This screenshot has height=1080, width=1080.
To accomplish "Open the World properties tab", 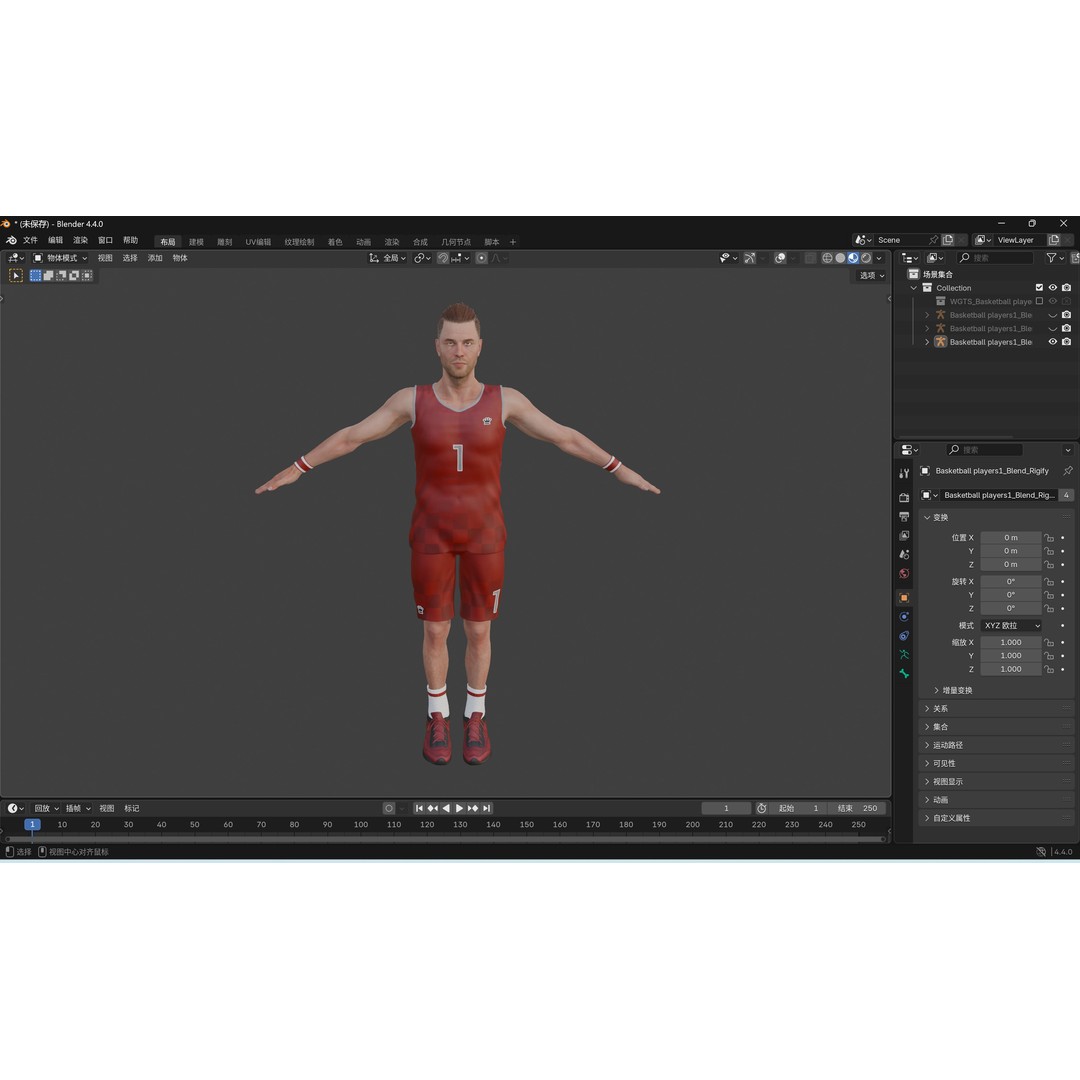I will point(904,574).
